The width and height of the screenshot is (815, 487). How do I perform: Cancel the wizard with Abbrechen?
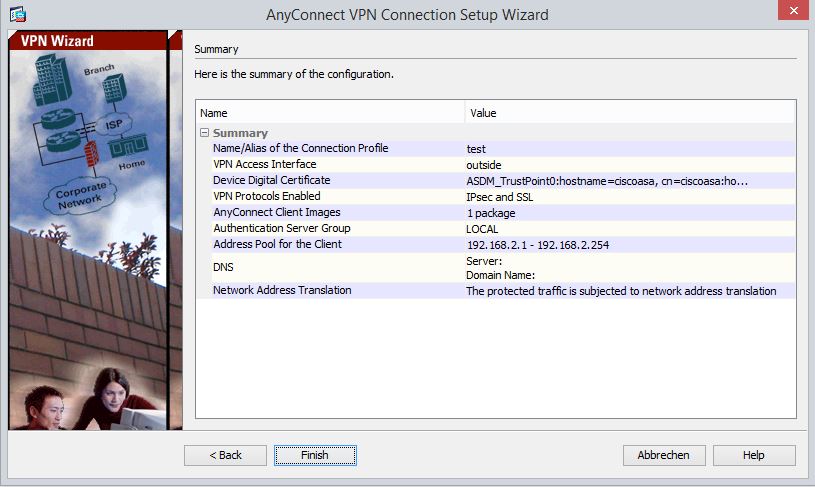pyautogui.click(x=664, y=455)
